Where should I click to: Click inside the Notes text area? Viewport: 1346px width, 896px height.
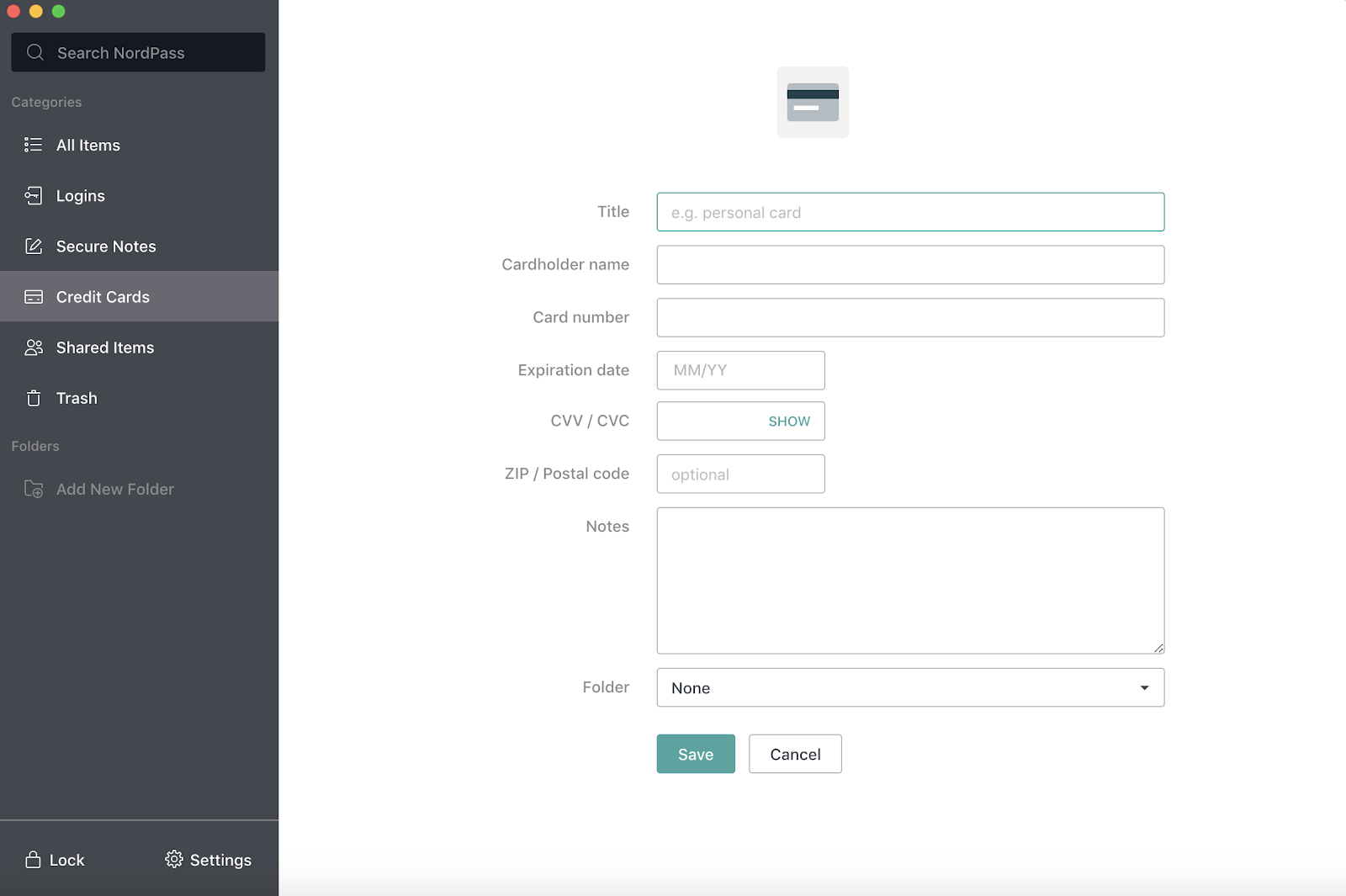pyautogui.click(x=910, y=581)
